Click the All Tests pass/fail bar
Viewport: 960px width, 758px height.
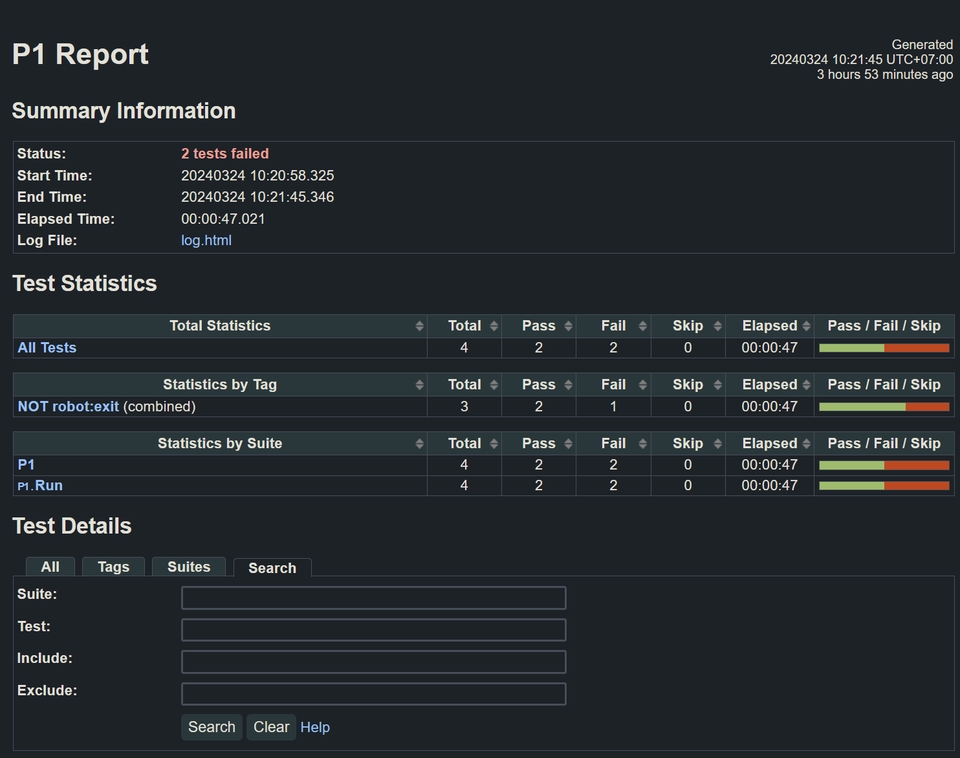[884, 348]
